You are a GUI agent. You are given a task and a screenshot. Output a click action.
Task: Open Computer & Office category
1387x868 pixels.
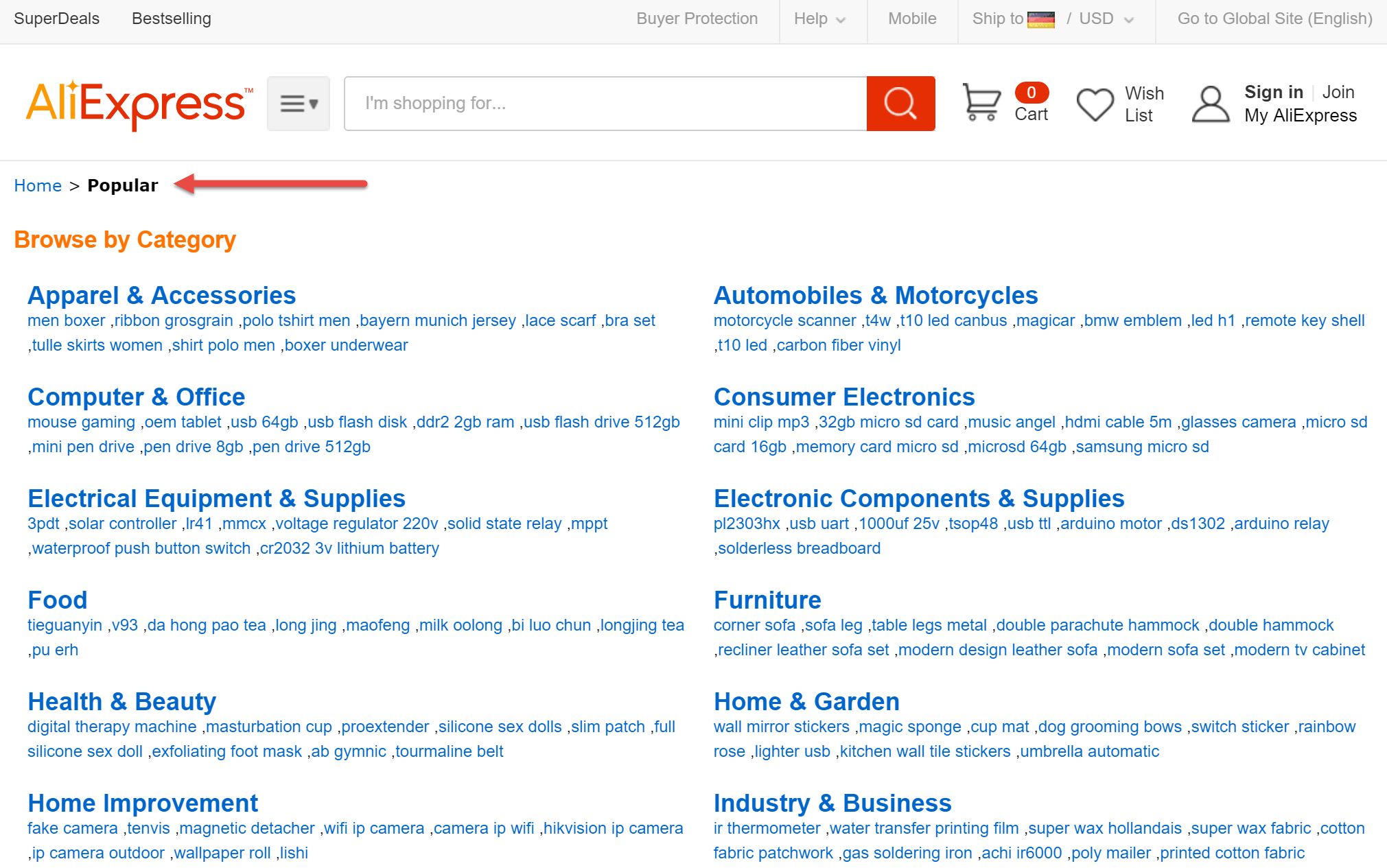(137, 397)
